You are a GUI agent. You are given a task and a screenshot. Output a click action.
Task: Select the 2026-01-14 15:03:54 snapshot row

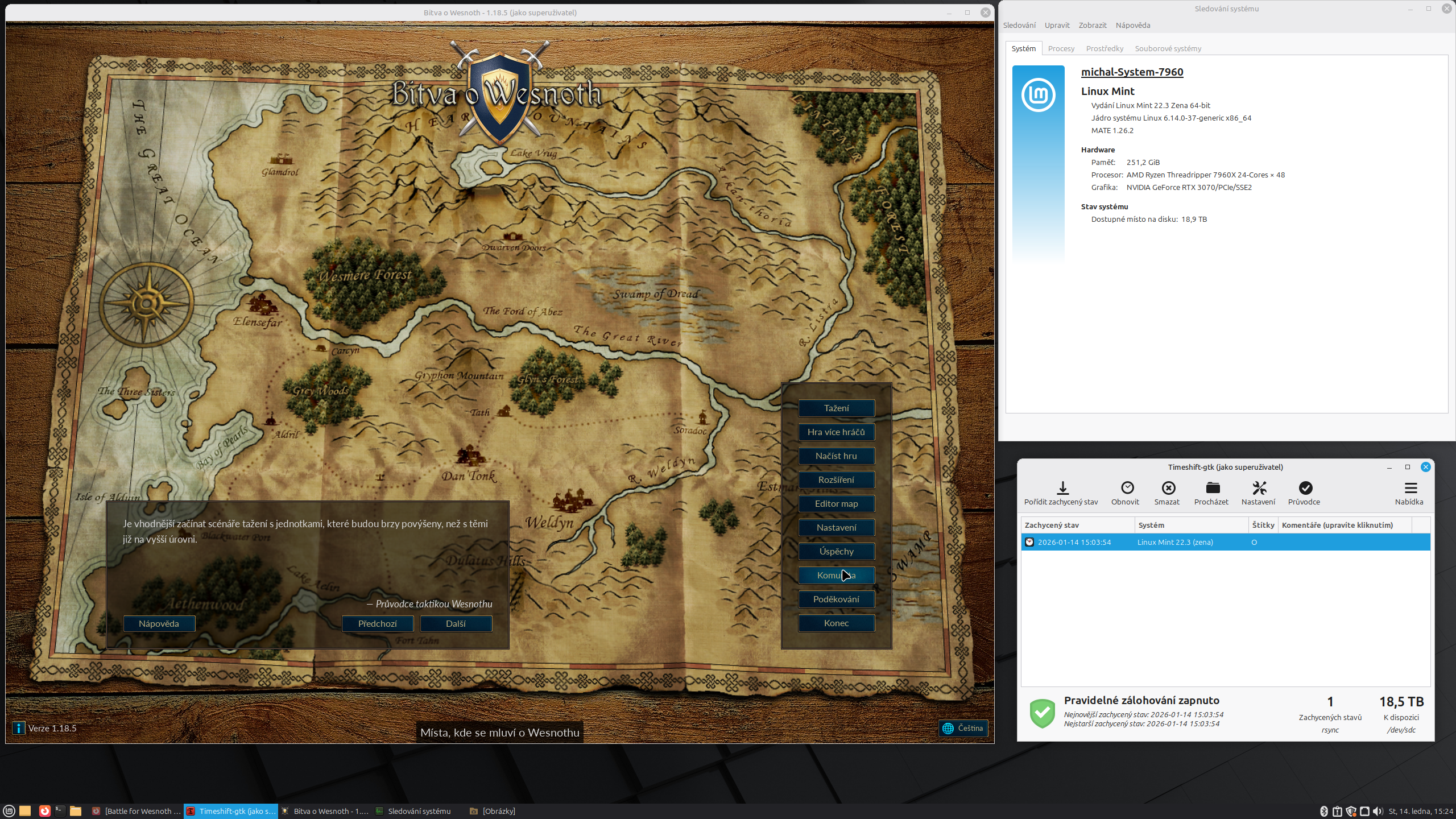click(x=1074, y=542)
